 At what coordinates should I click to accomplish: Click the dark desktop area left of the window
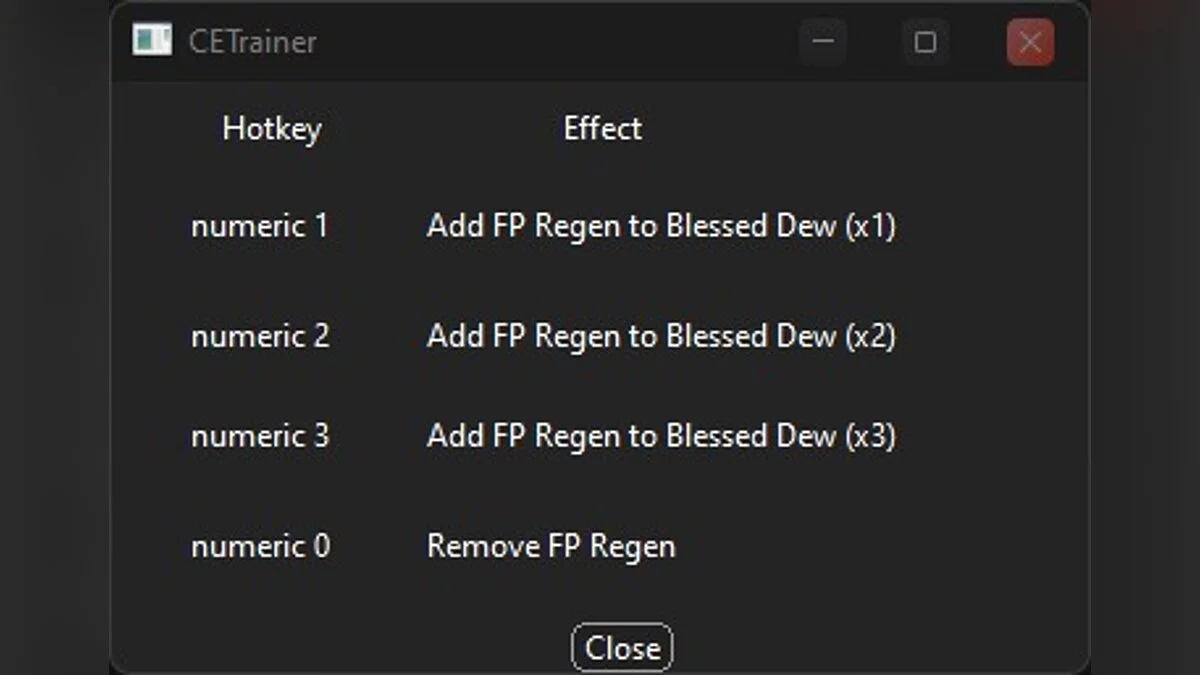55,340
